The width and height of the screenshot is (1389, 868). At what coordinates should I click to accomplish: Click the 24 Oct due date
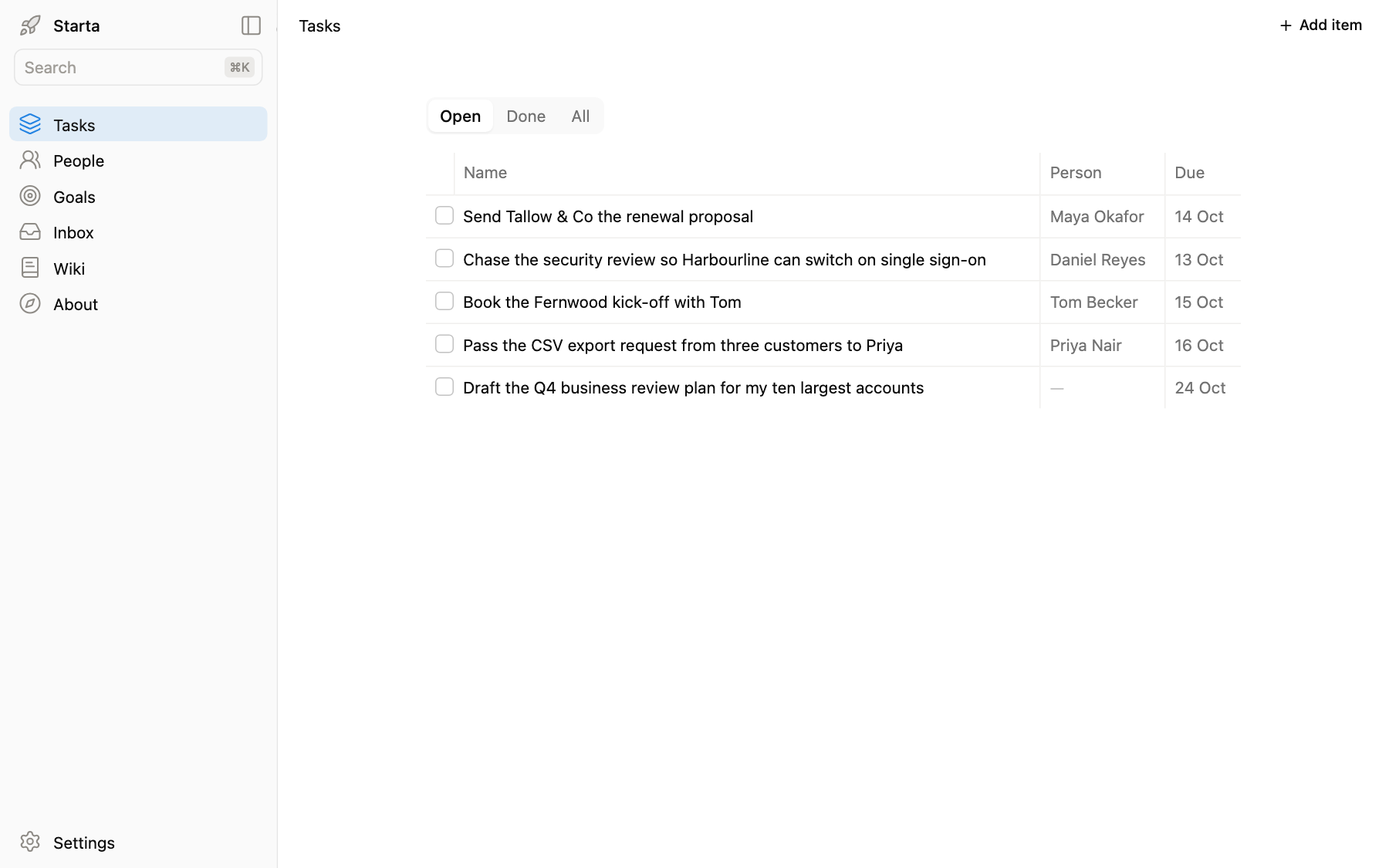point(1200,387)
